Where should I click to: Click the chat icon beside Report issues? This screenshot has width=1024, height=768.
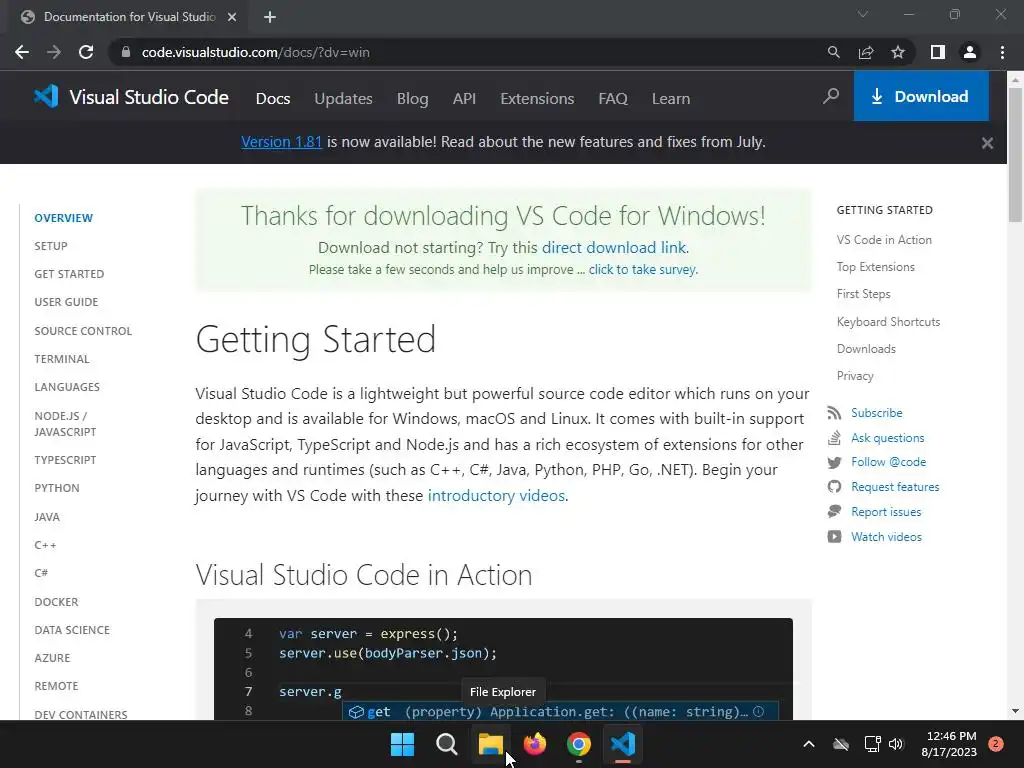point(834,511)
